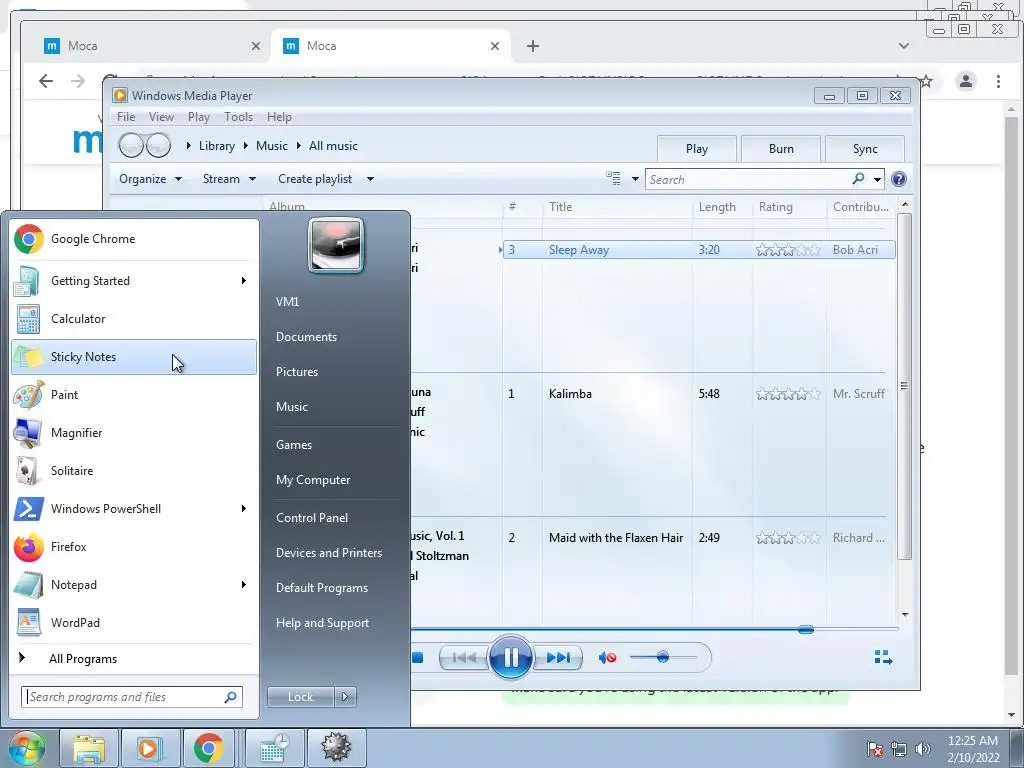Open File menu in Media Player

(x=126, y=117)
